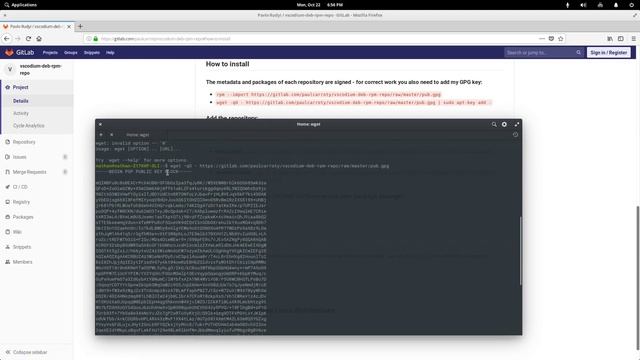
Task: Open terminal search magnifier icon
Action: [x=494, y=124]
